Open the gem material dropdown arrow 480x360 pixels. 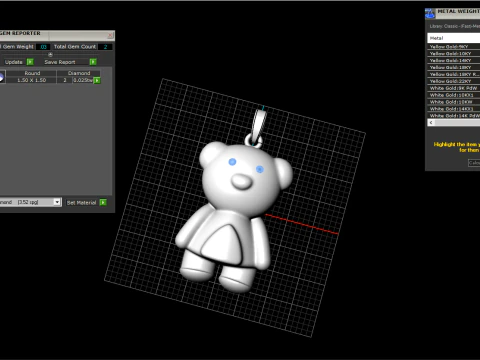[57, 202]
